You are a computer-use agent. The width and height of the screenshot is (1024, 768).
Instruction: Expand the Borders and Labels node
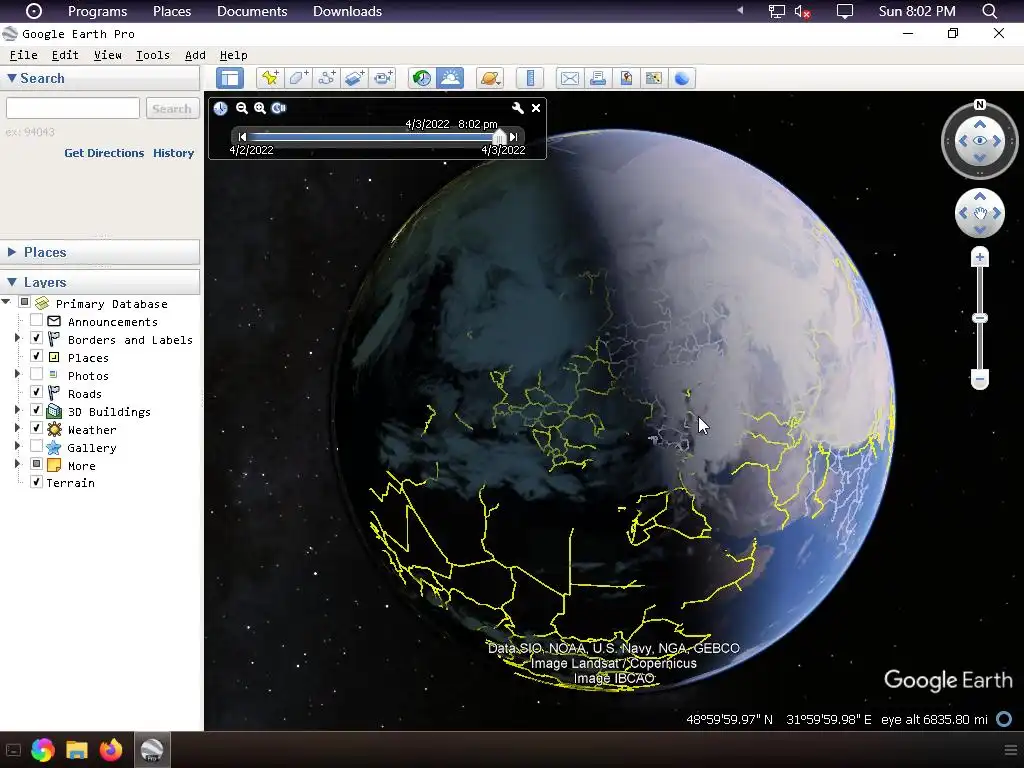tap(18, 338)
